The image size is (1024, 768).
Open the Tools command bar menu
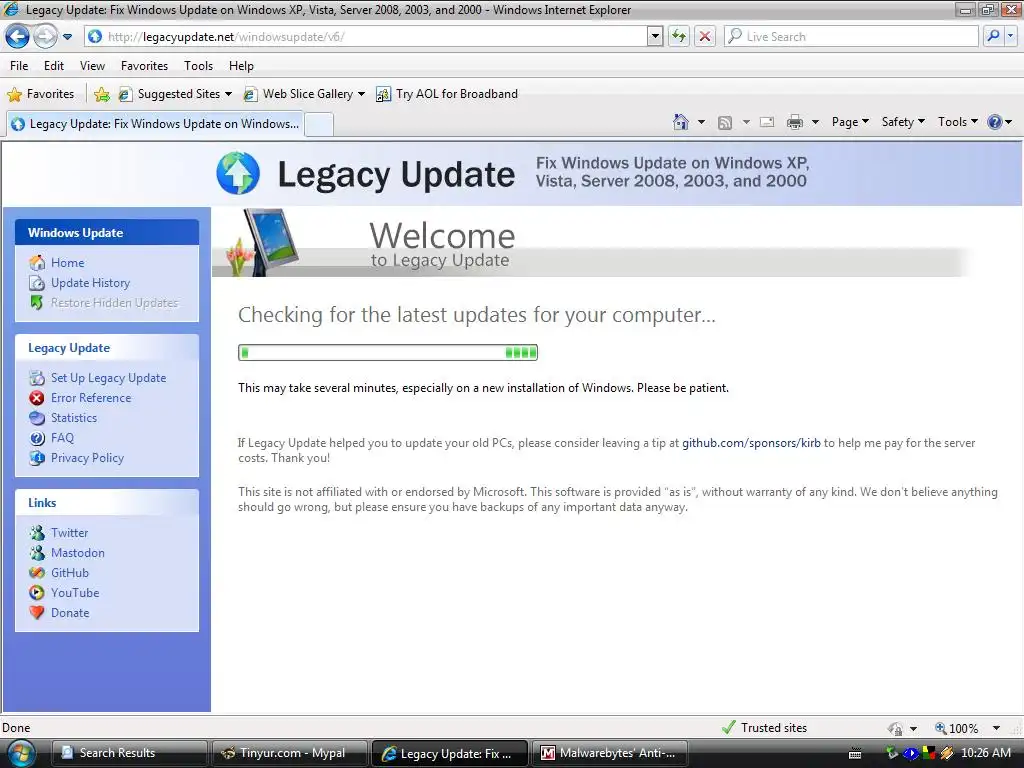click(957, 122)
